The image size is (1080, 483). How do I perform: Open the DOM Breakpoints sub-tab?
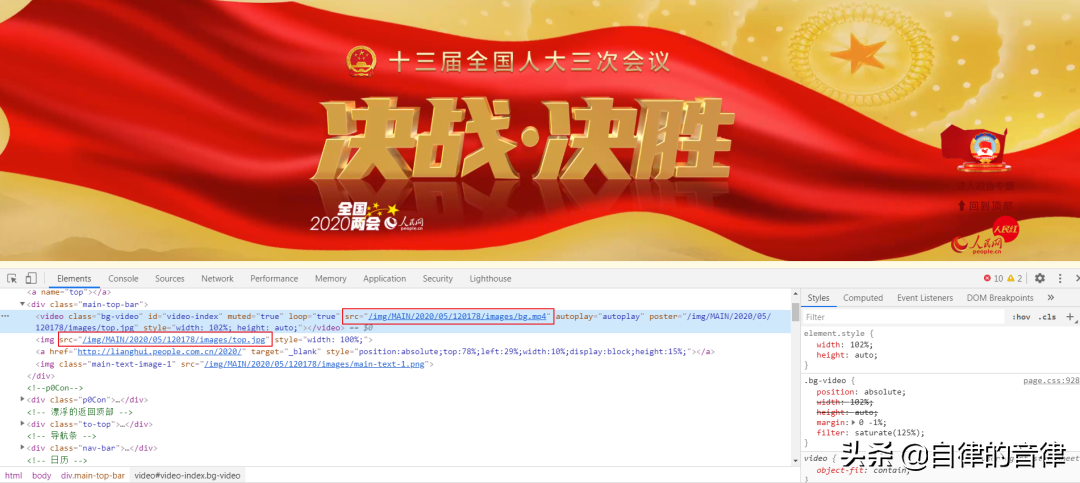pyautogui.click(x=1000, y=298)
